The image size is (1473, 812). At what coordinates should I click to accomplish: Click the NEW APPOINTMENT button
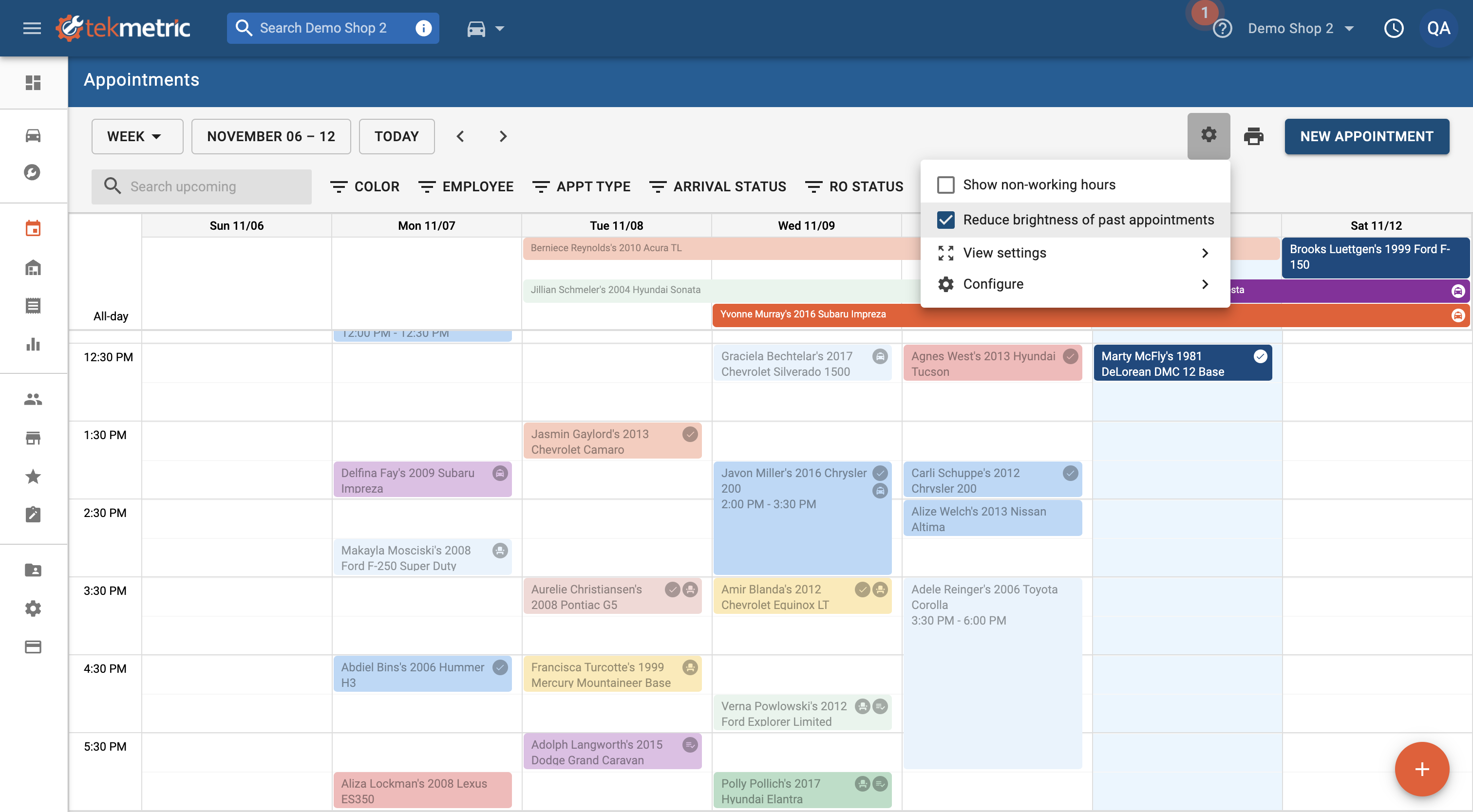pyautogui.click(x=1367, y=137)
